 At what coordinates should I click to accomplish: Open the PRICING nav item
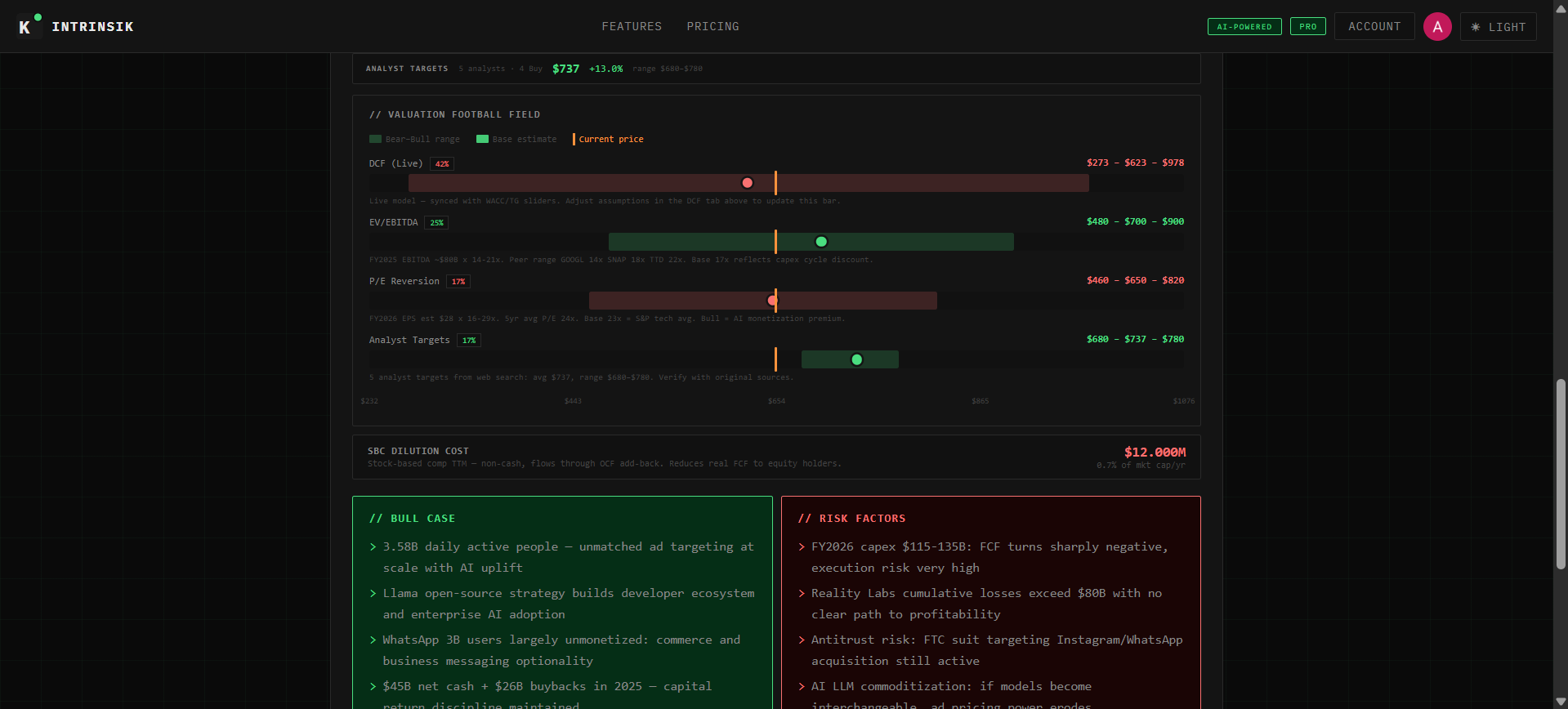click(713, 27)
